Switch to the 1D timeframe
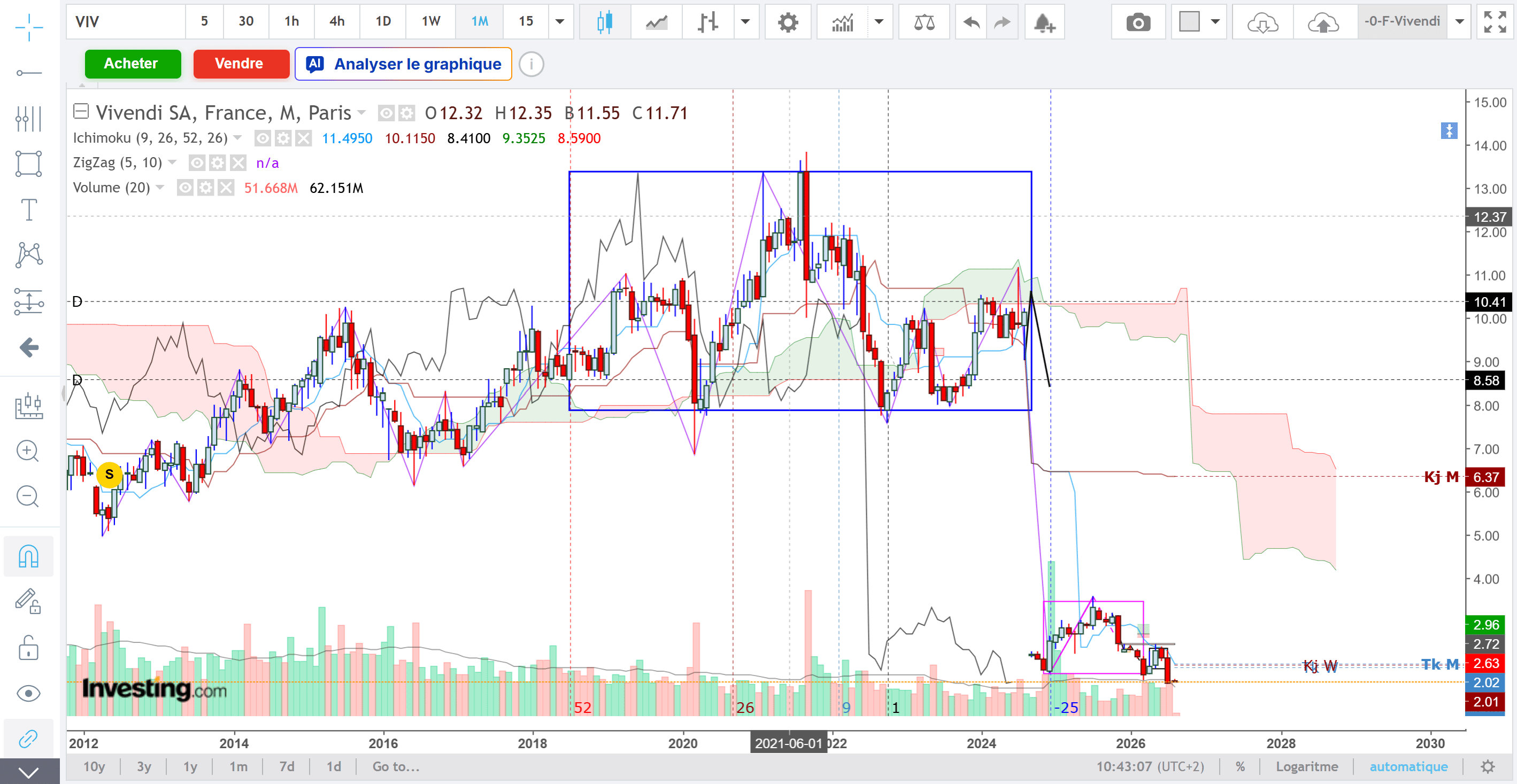The width and height of the screenshot is (1517, 784). (383, 22)
